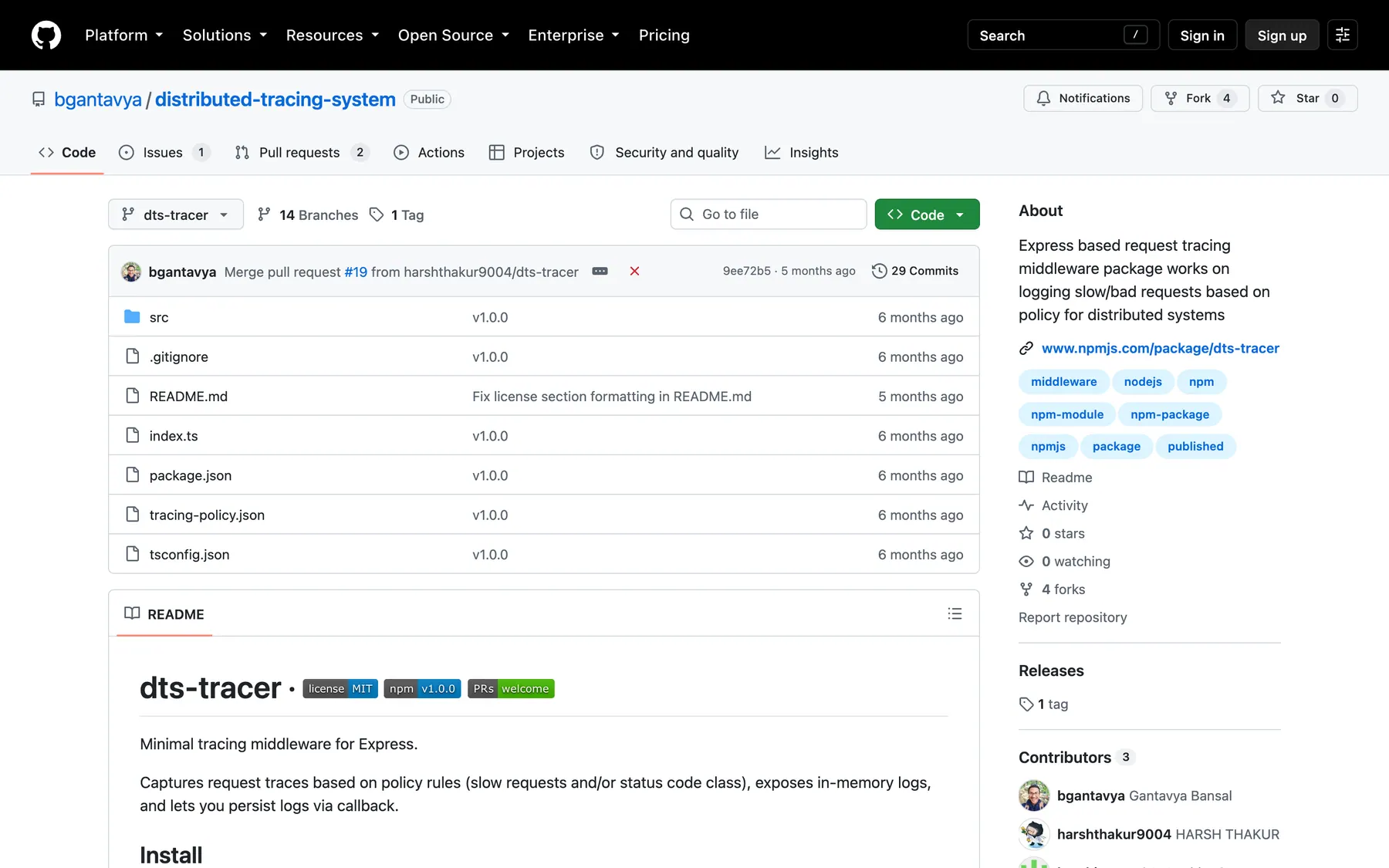Select the middleware topic tag

click(x=1063, y=382)
